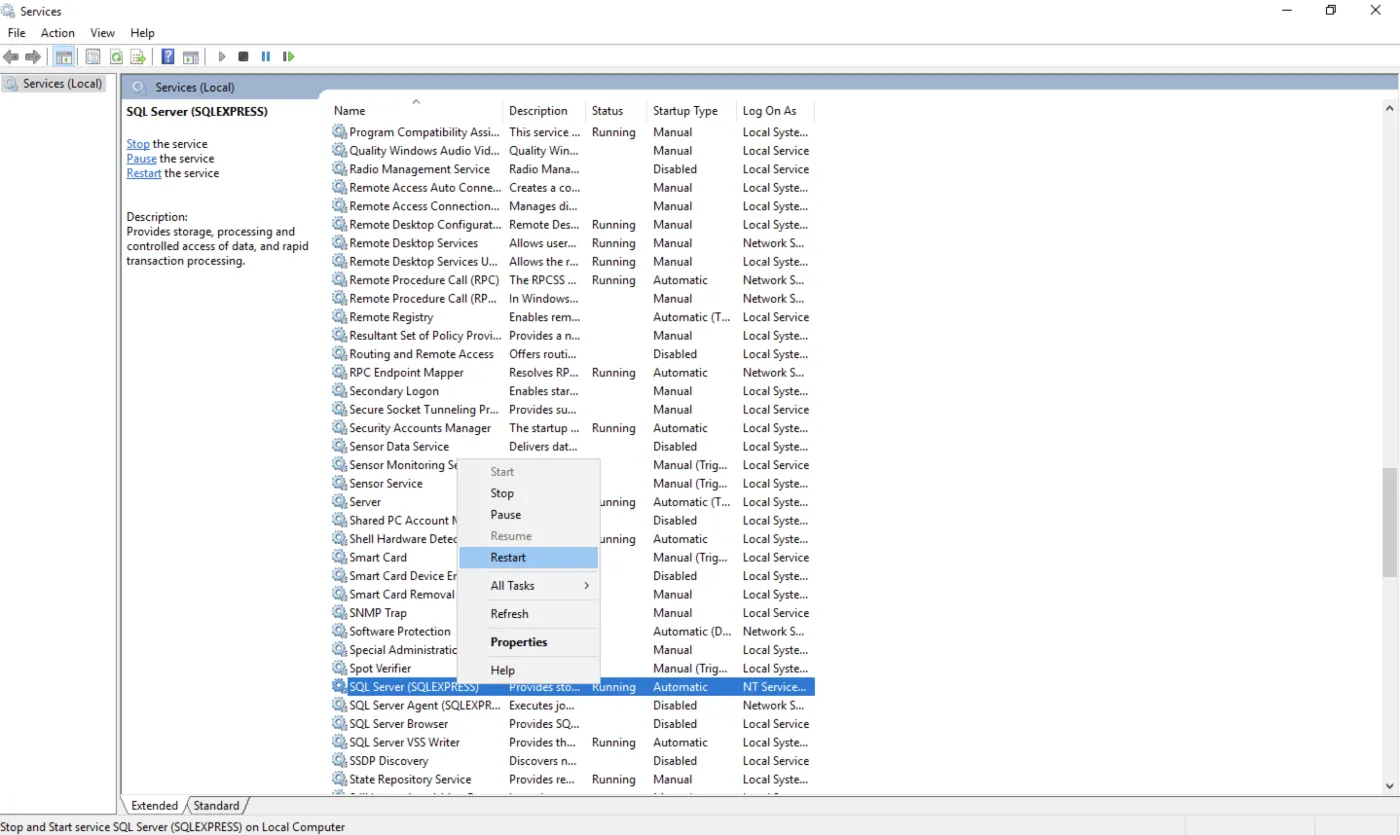This screenshot has height=835, width=1400.
Task: Select the Program Compatibility Assi... service row
Action: click(572, 132)
